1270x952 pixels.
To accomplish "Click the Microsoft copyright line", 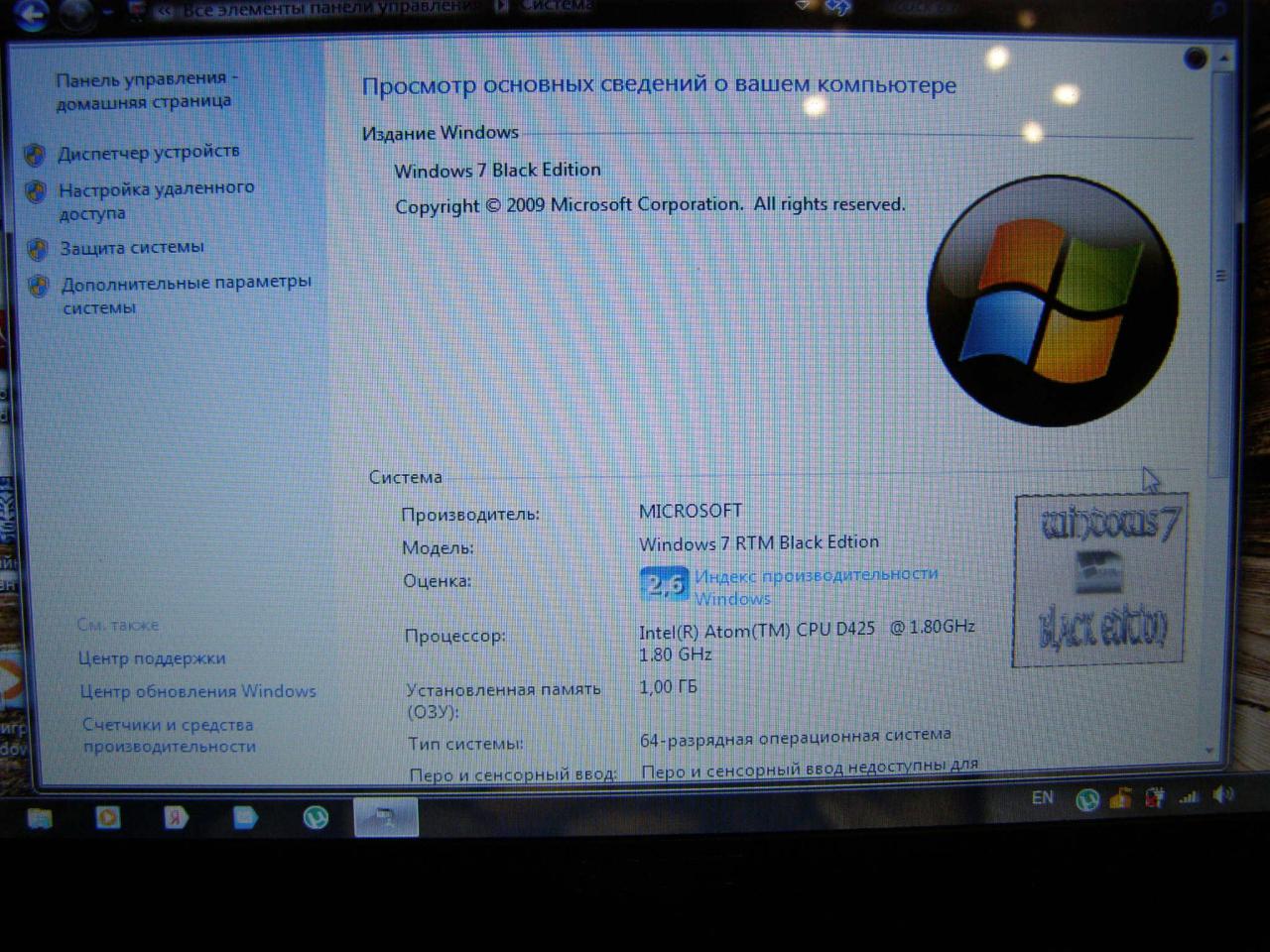I will [650, 205].
